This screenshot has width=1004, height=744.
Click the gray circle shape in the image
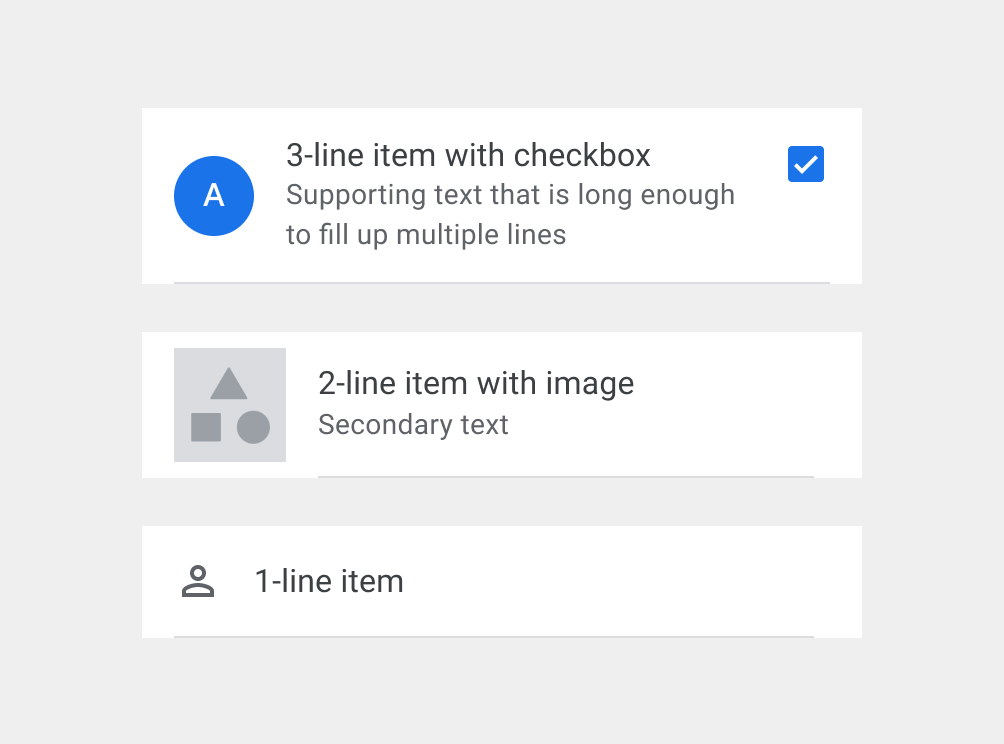pos(253,427)
